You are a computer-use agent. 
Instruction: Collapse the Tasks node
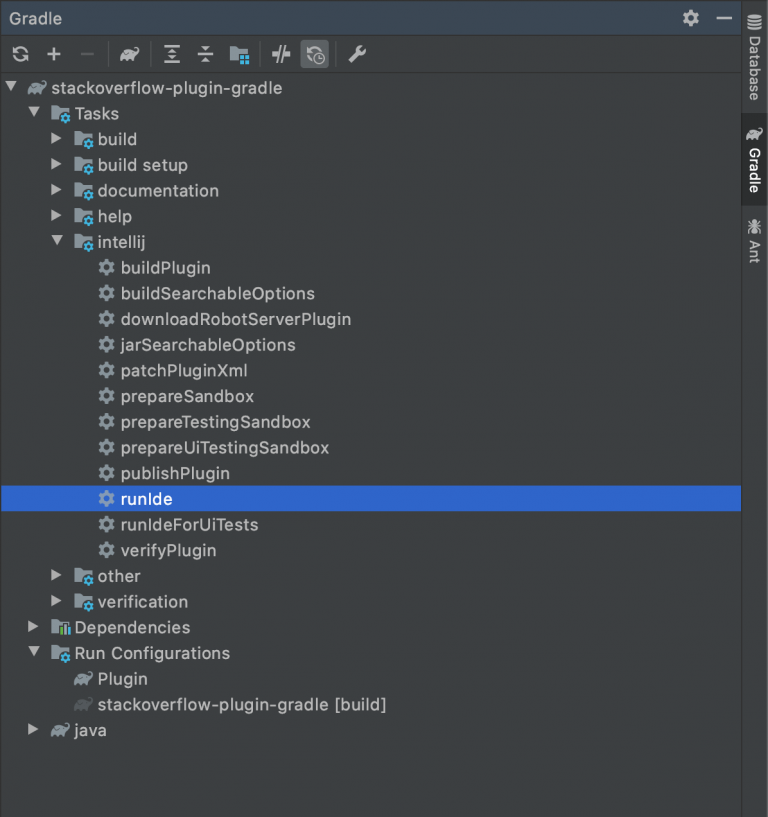pyautogui.click(x=34, y=112)
